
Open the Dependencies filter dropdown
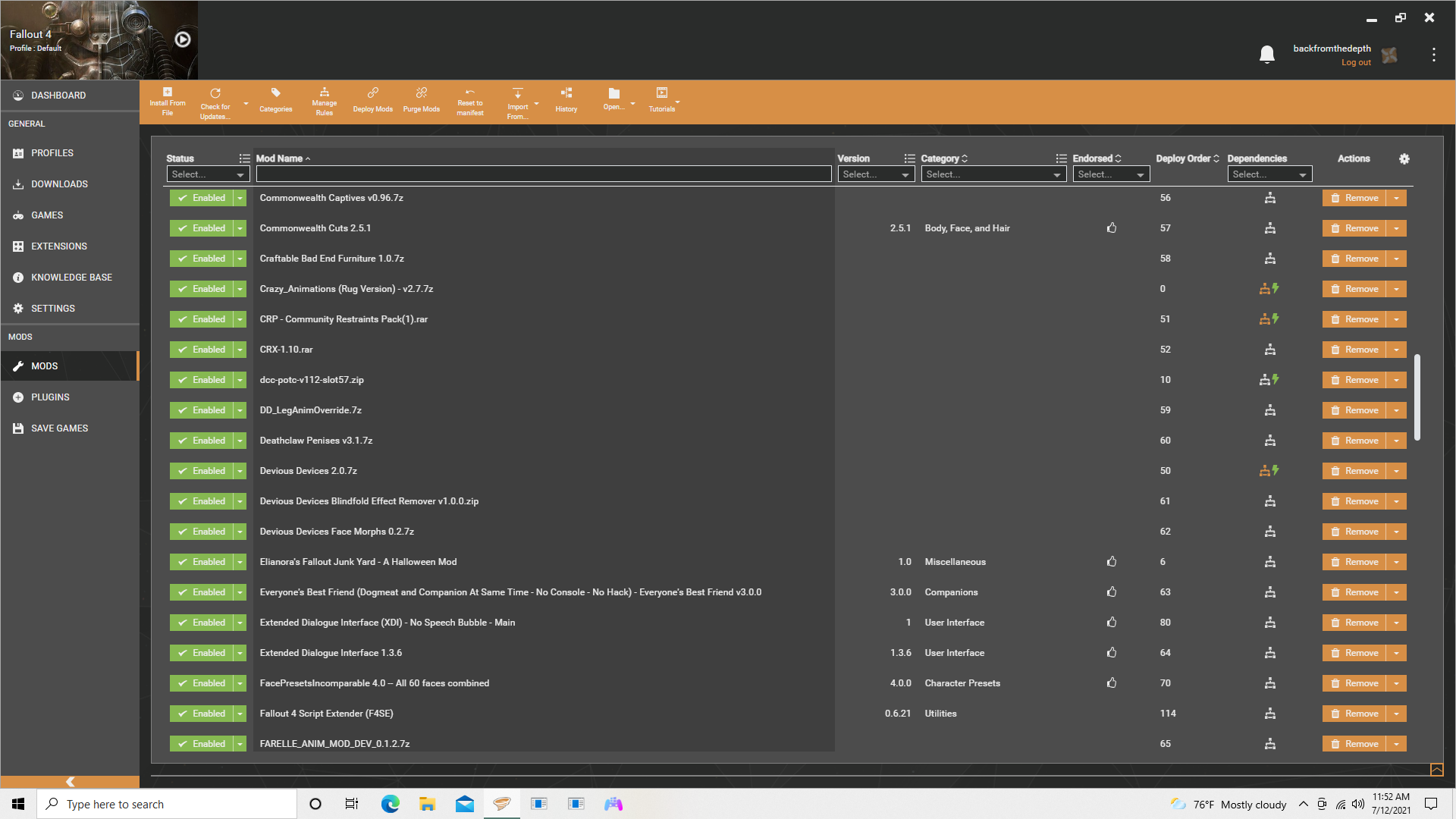pos(1269,174)
